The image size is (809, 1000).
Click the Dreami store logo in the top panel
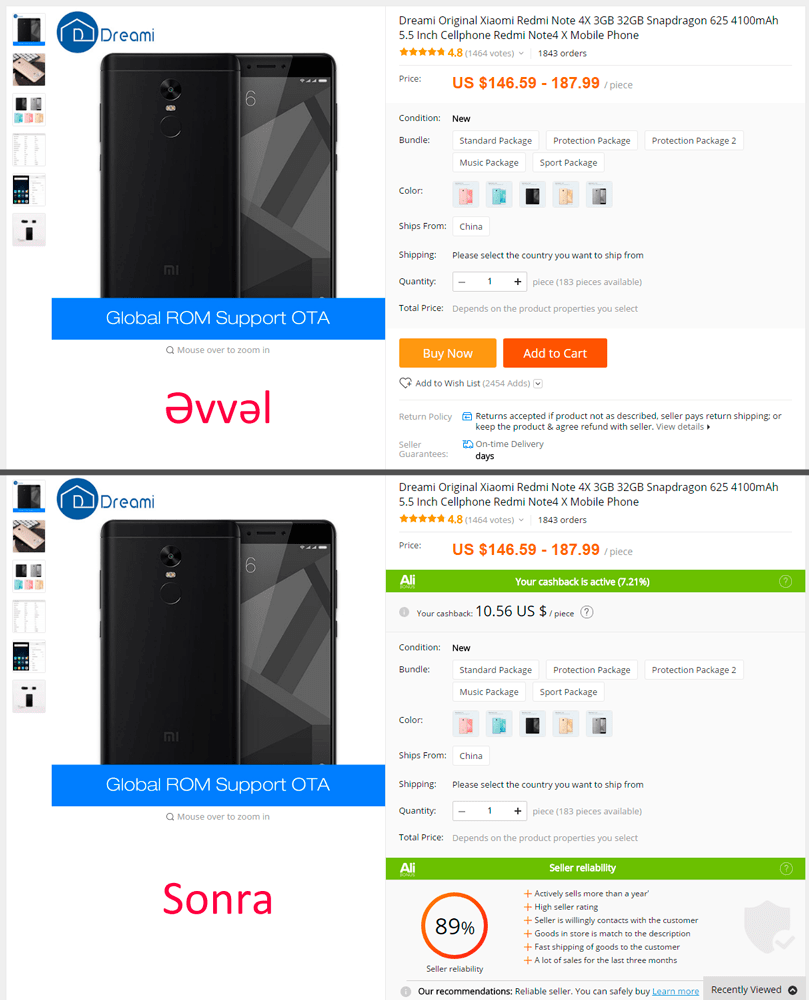click(x=106, y=32)
